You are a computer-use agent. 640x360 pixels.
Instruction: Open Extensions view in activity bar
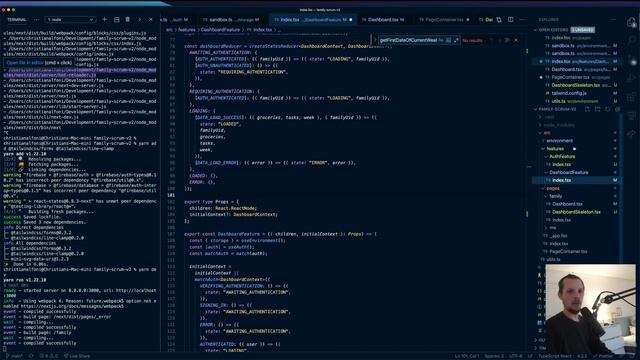[x=632, y=97]
